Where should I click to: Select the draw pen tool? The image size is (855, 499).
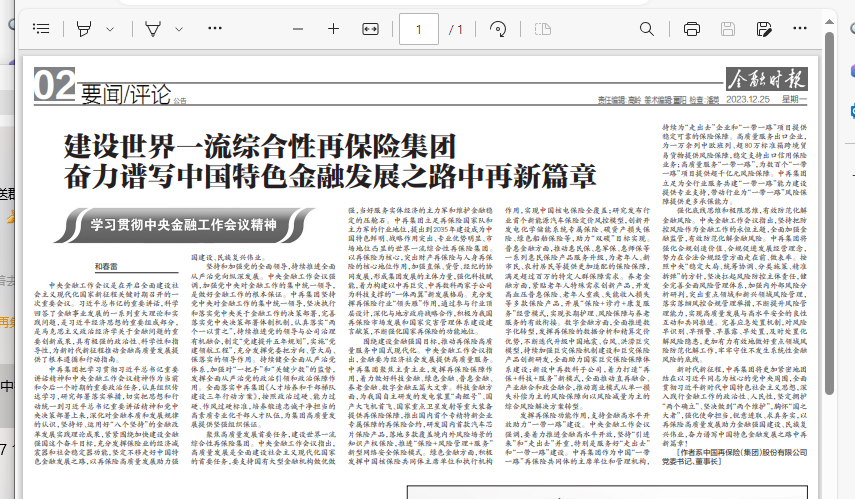pyautogui.click(x=153, y=28)
